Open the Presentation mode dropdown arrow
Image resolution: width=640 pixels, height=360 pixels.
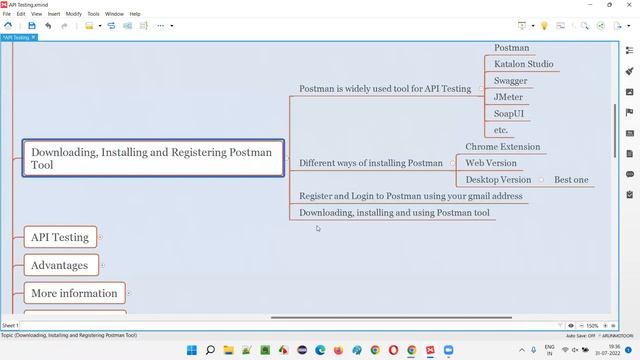tap(533, 26)
